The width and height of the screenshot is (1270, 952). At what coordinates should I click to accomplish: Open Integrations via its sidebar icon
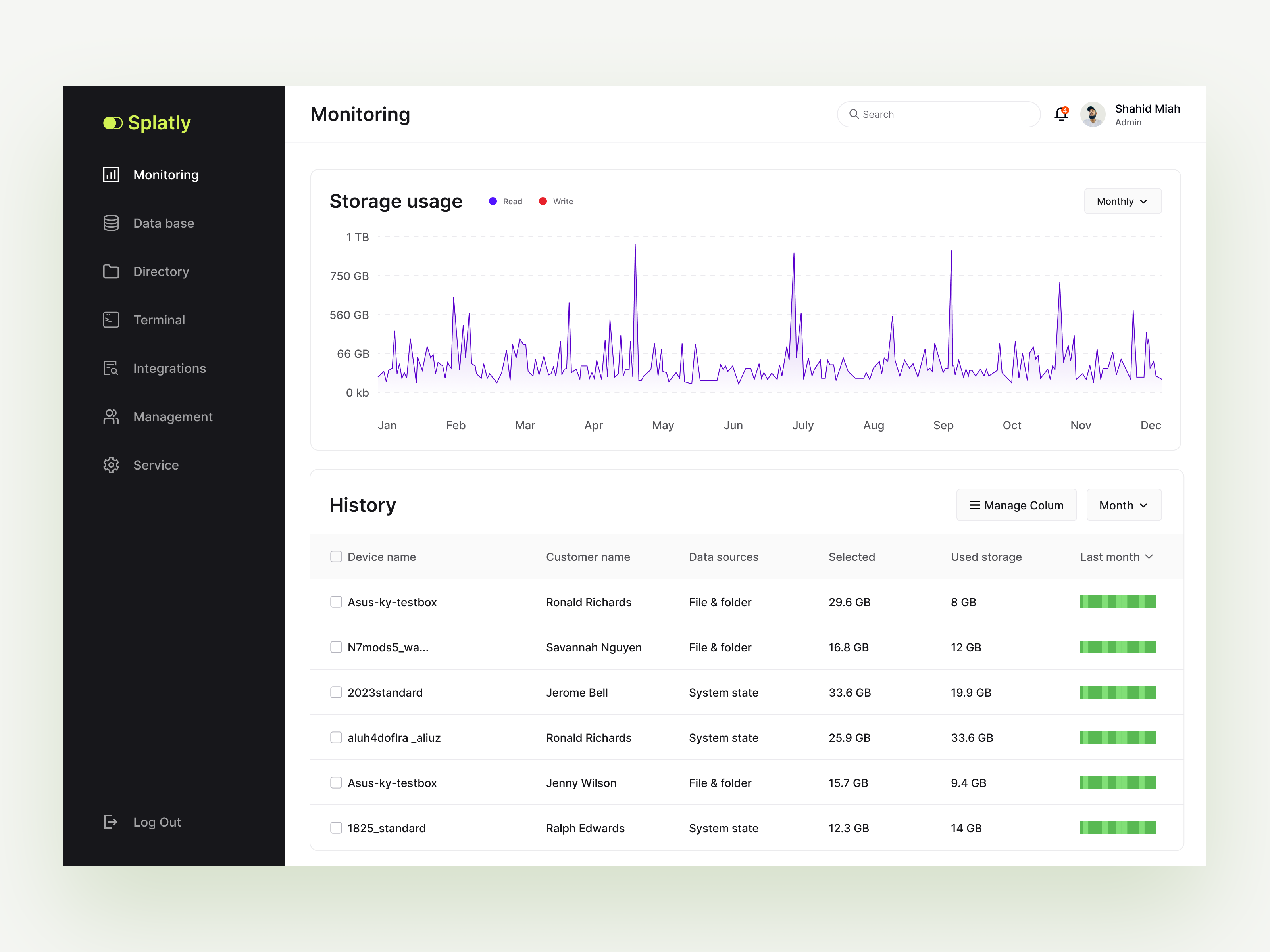(x=111, y=368)
